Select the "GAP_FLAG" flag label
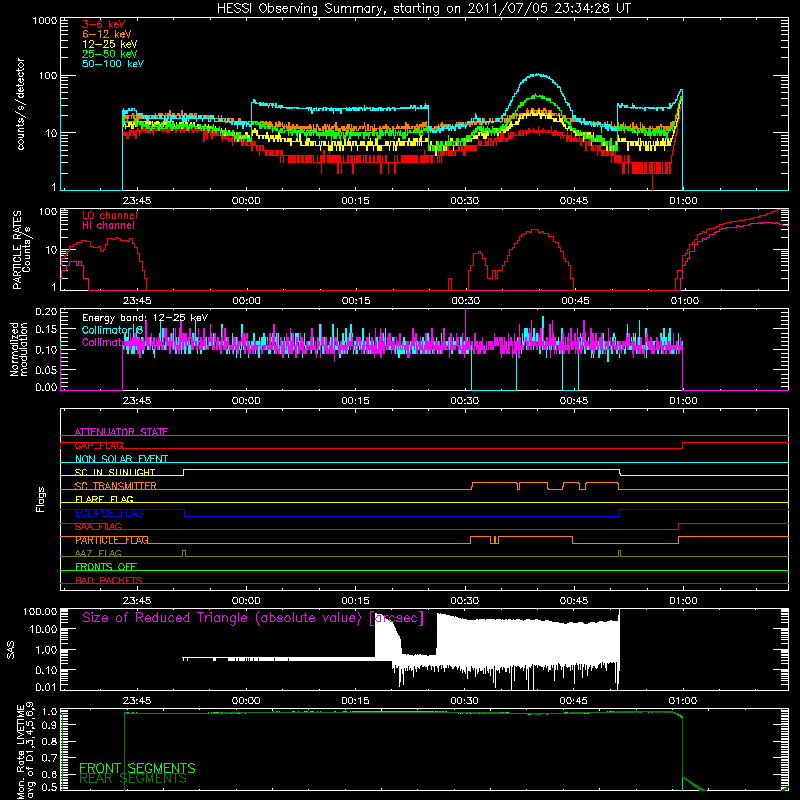The width and height of the screenshot is (800, 800). (99, 445)
